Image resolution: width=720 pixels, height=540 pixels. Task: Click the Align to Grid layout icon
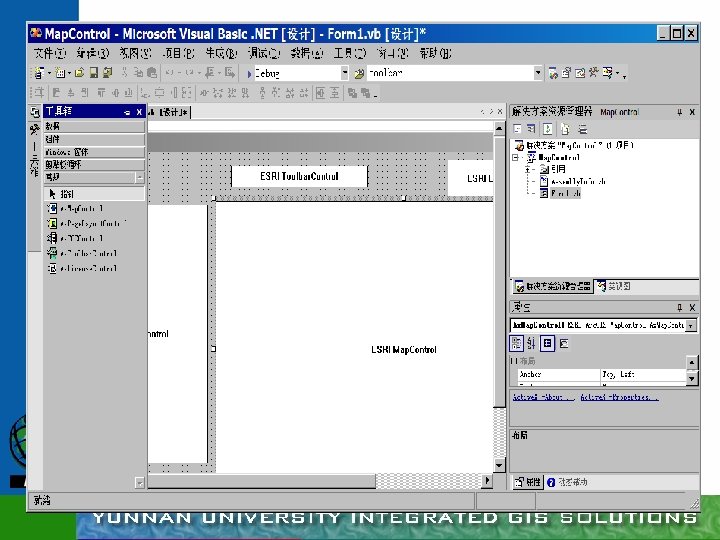pyautogui.click(x=39, y=93)
